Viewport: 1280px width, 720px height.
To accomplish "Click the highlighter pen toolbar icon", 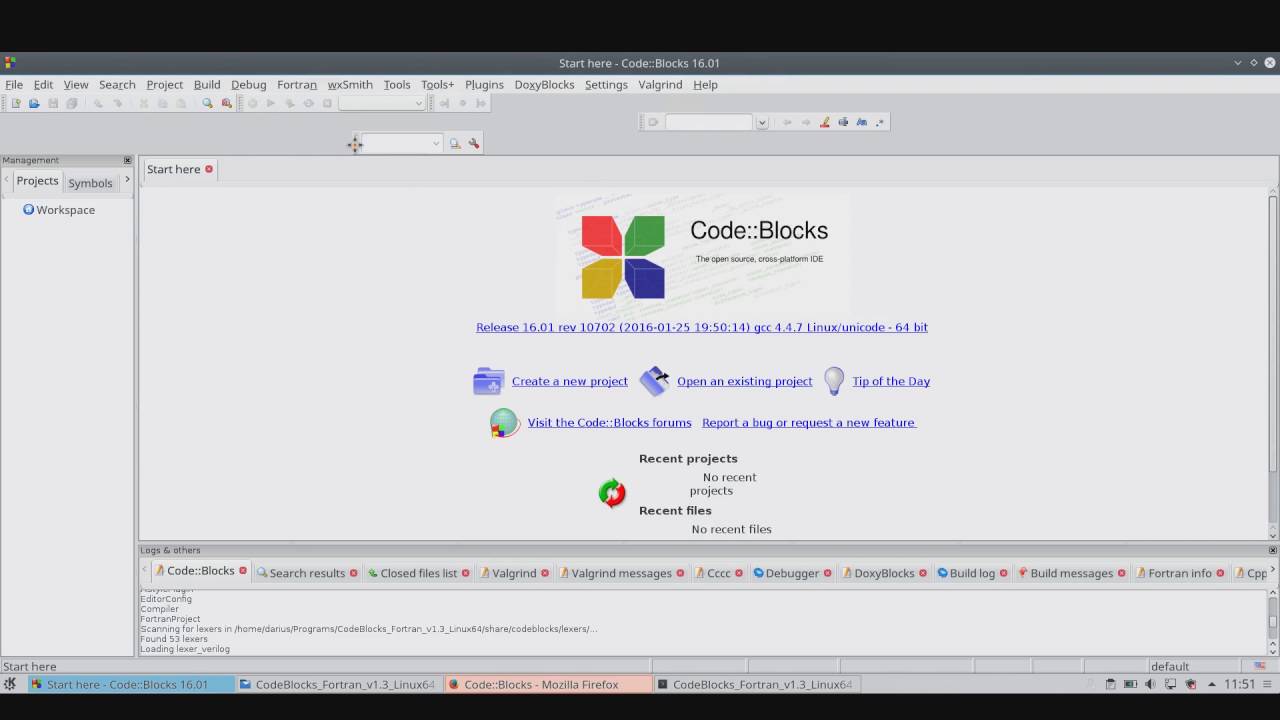I will tap(824, 122).
